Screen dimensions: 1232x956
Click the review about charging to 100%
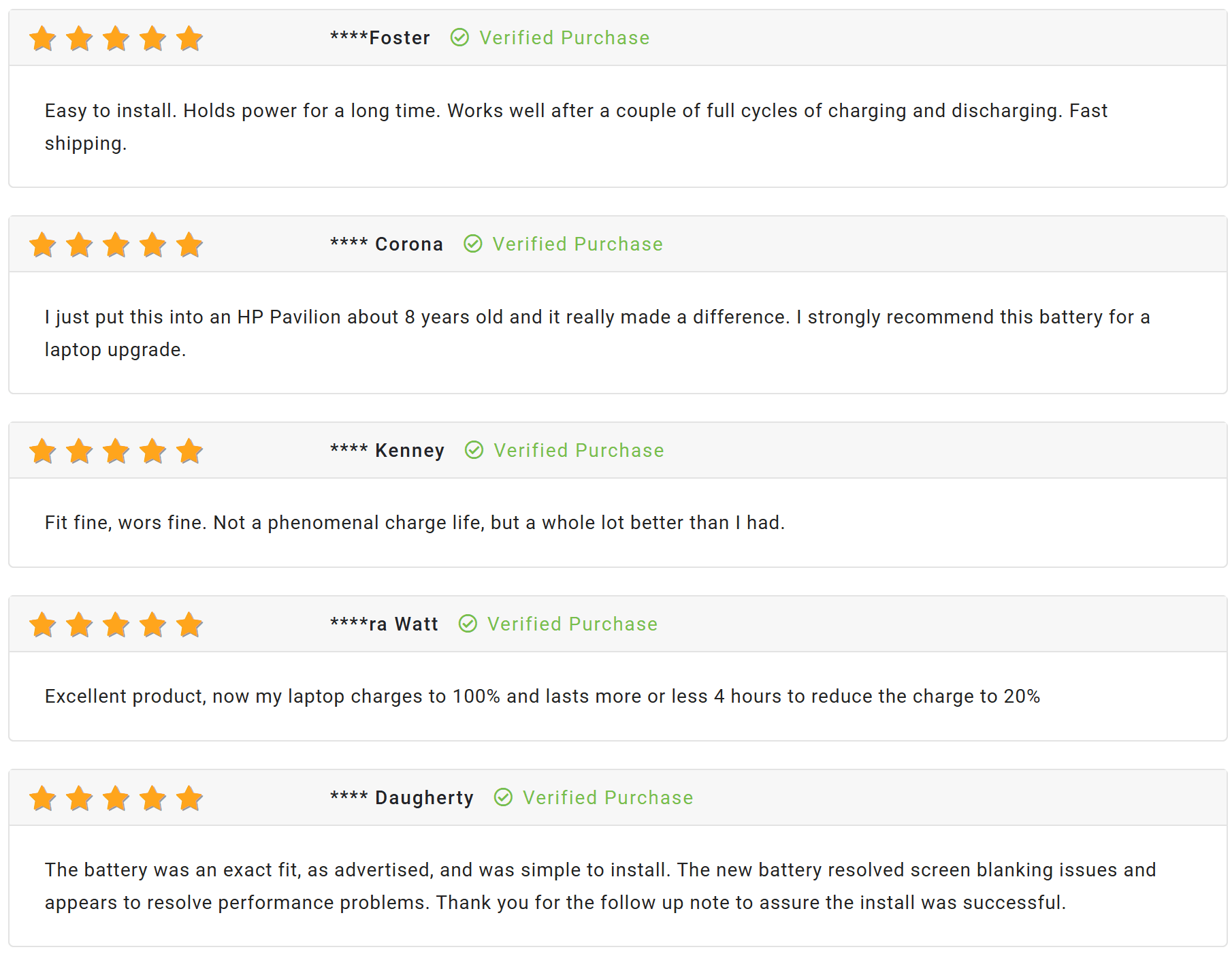pyautogui.click(x=542, y=696)
